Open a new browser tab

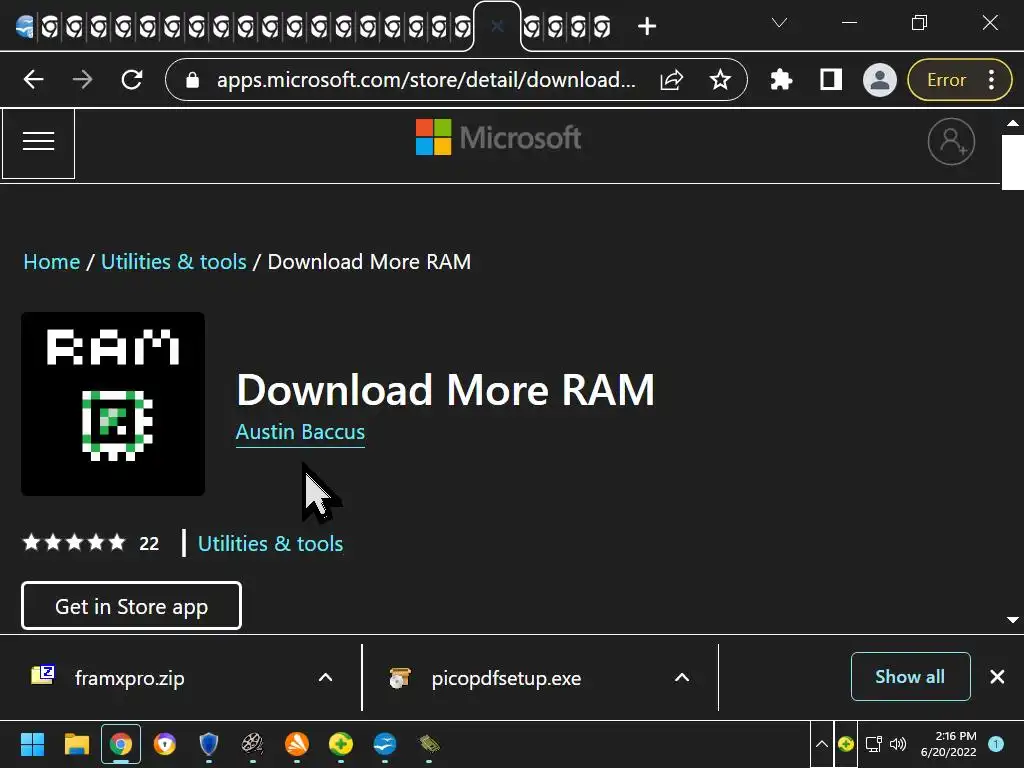click(647, 26)
